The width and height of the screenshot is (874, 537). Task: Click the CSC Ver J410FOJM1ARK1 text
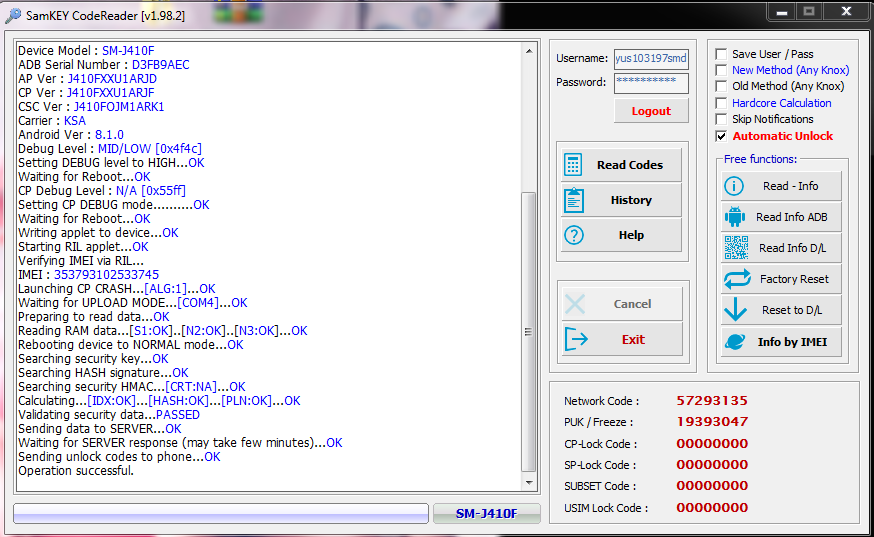point(119,107)
